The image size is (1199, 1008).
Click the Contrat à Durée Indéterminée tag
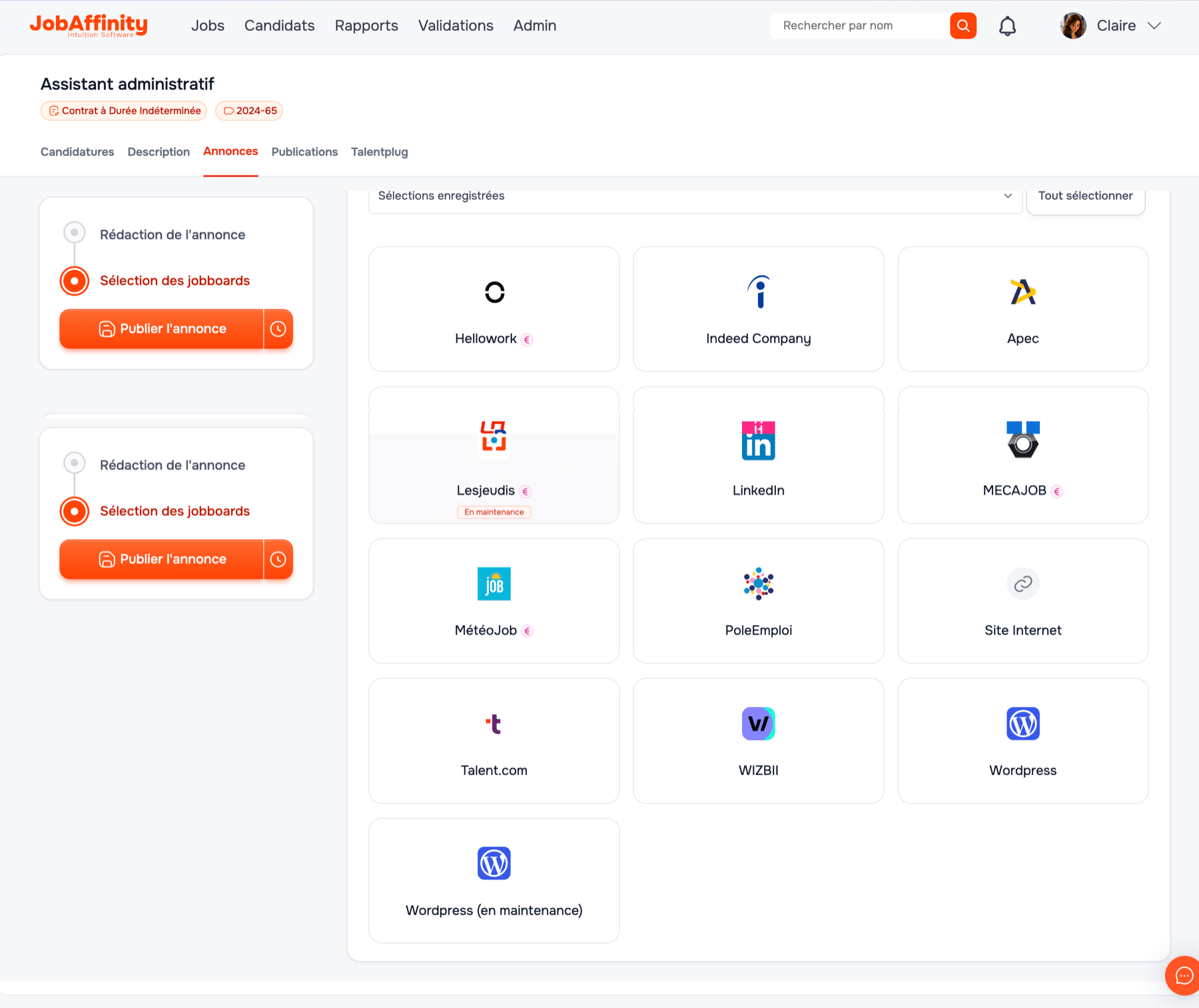click(124, 111)
